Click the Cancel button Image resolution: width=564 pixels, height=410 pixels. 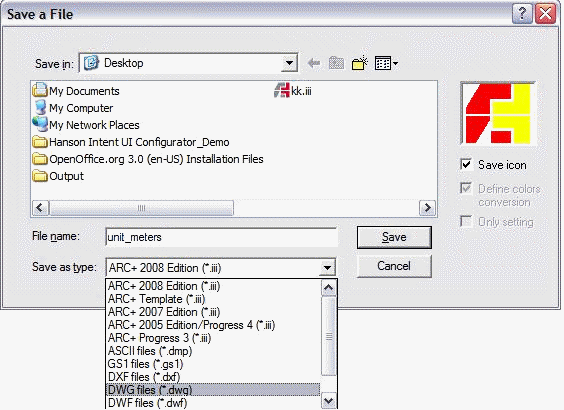tap(394, 266)
